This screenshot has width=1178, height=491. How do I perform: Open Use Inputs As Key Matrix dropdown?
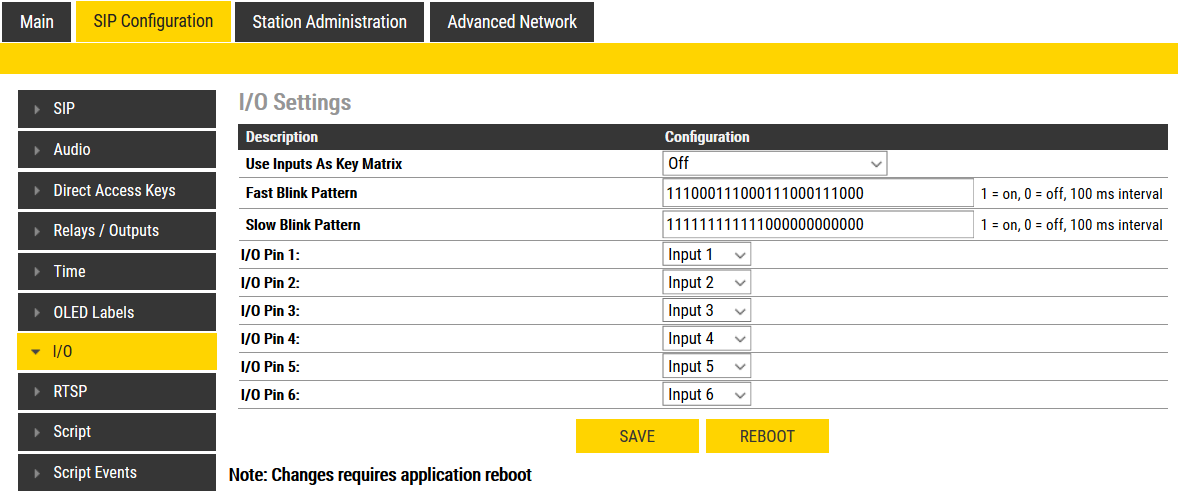click(x=774, y=163)
